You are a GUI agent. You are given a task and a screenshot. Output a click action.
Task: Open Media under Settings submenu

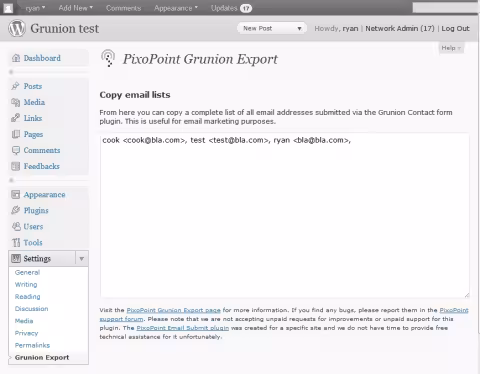point(24,321)
